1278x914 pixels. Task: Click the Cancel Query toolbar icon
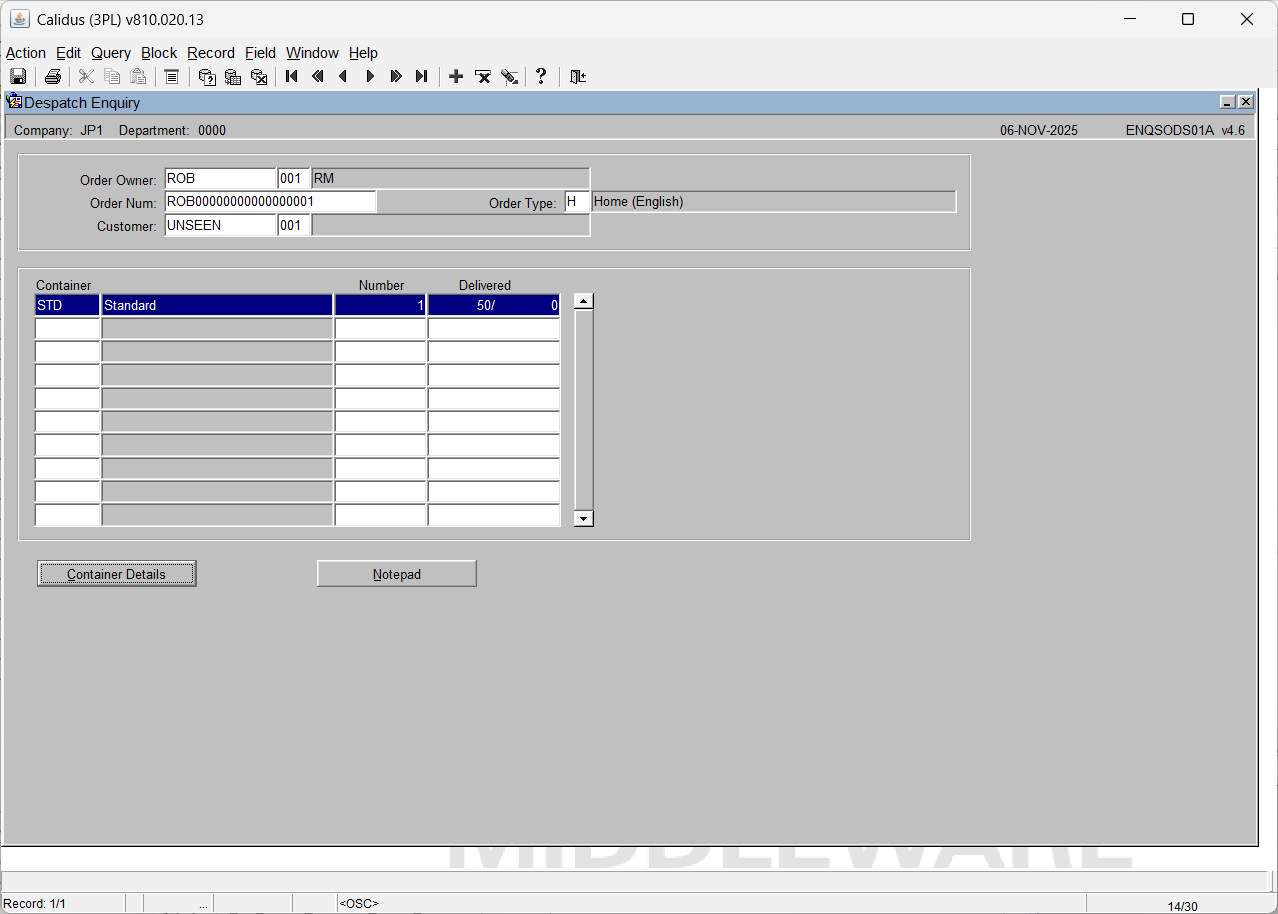coord(259,77)
